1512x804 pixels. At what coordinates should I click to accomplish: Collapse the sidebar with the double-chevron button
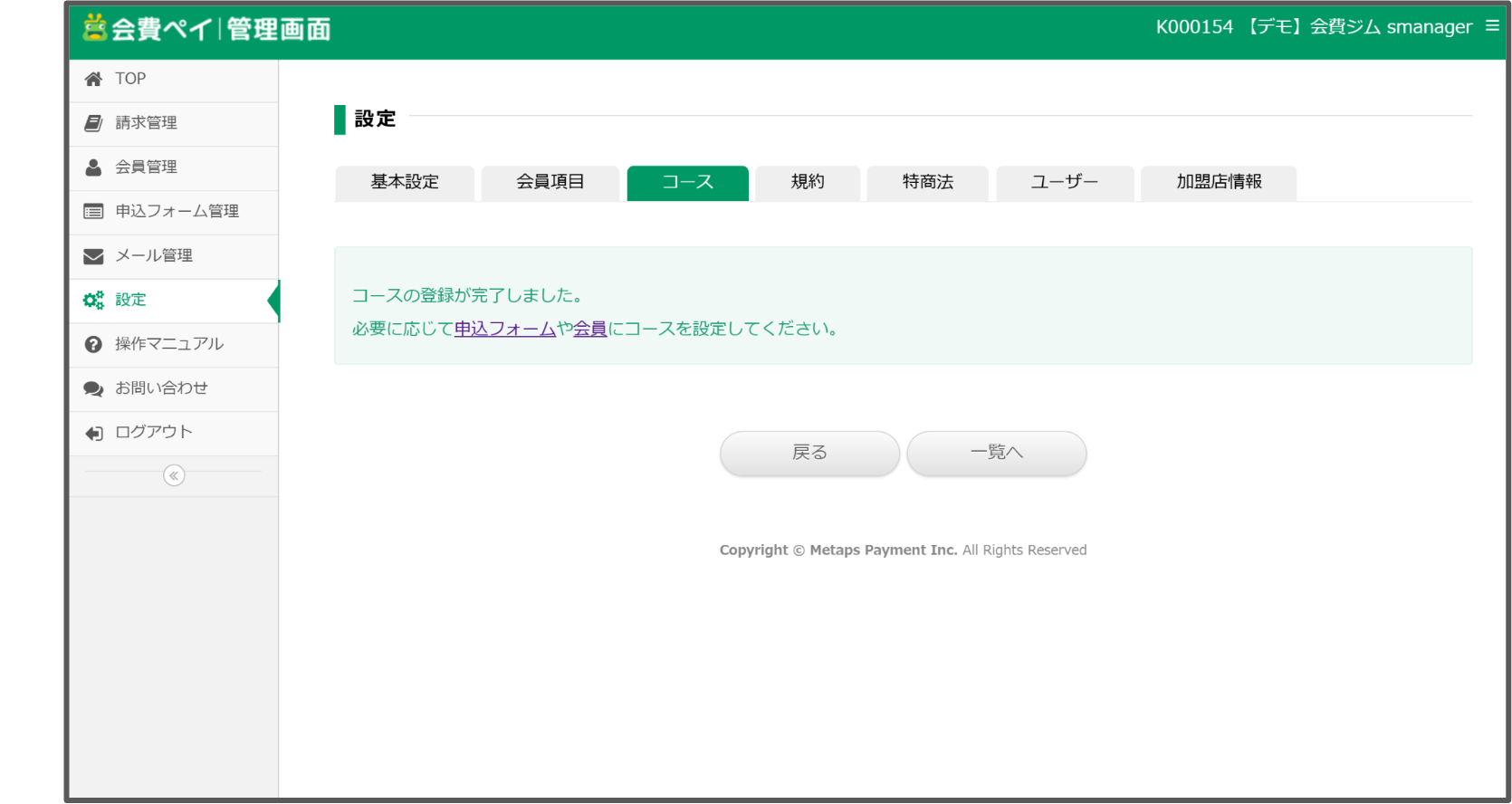click(x=174, y=475)
